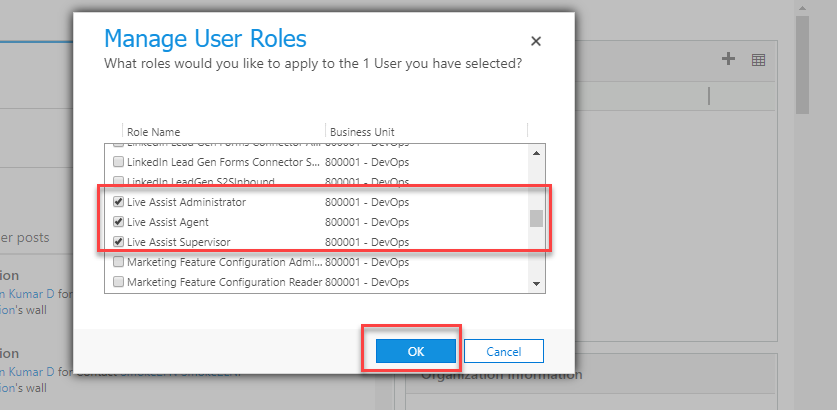Click OK to apply roles
Screen dimensions: 837x410
pos(416,351)
